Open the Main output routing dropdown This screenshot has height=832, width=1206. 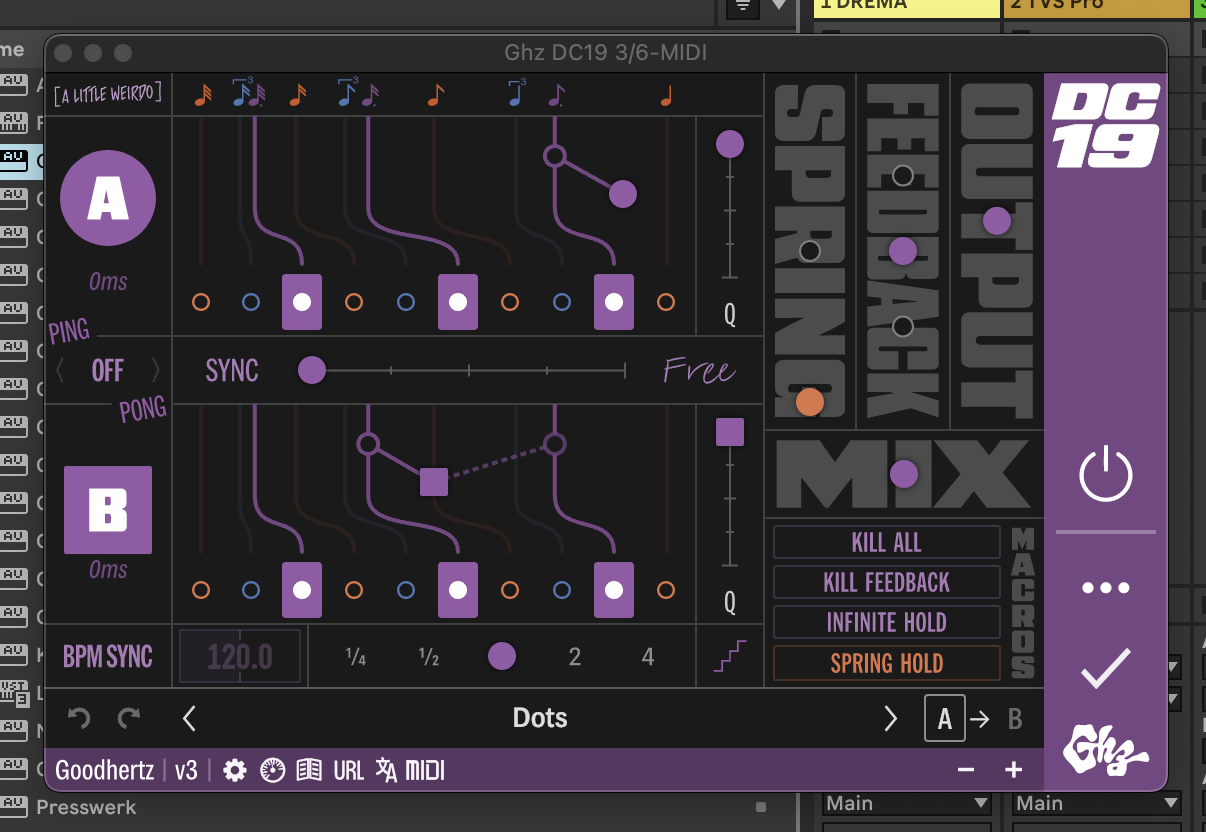pos(905,803)
